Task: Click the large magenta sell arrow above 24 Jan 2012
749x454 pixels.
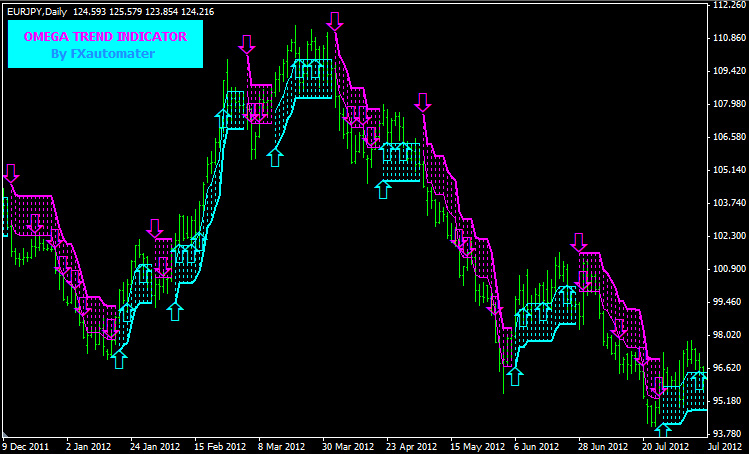Action: click(x=155, y=228)
